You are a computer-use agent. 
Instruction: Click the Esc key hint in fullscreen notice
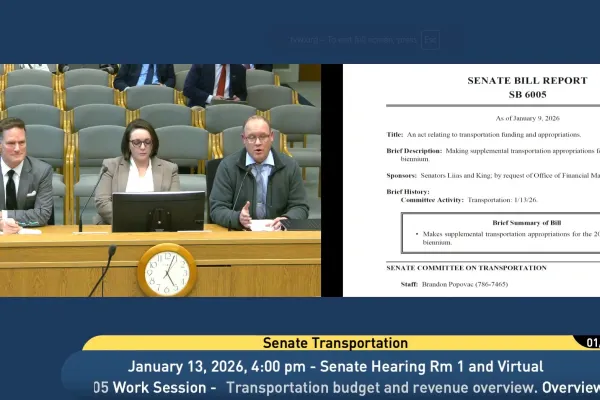pos(430,40)
